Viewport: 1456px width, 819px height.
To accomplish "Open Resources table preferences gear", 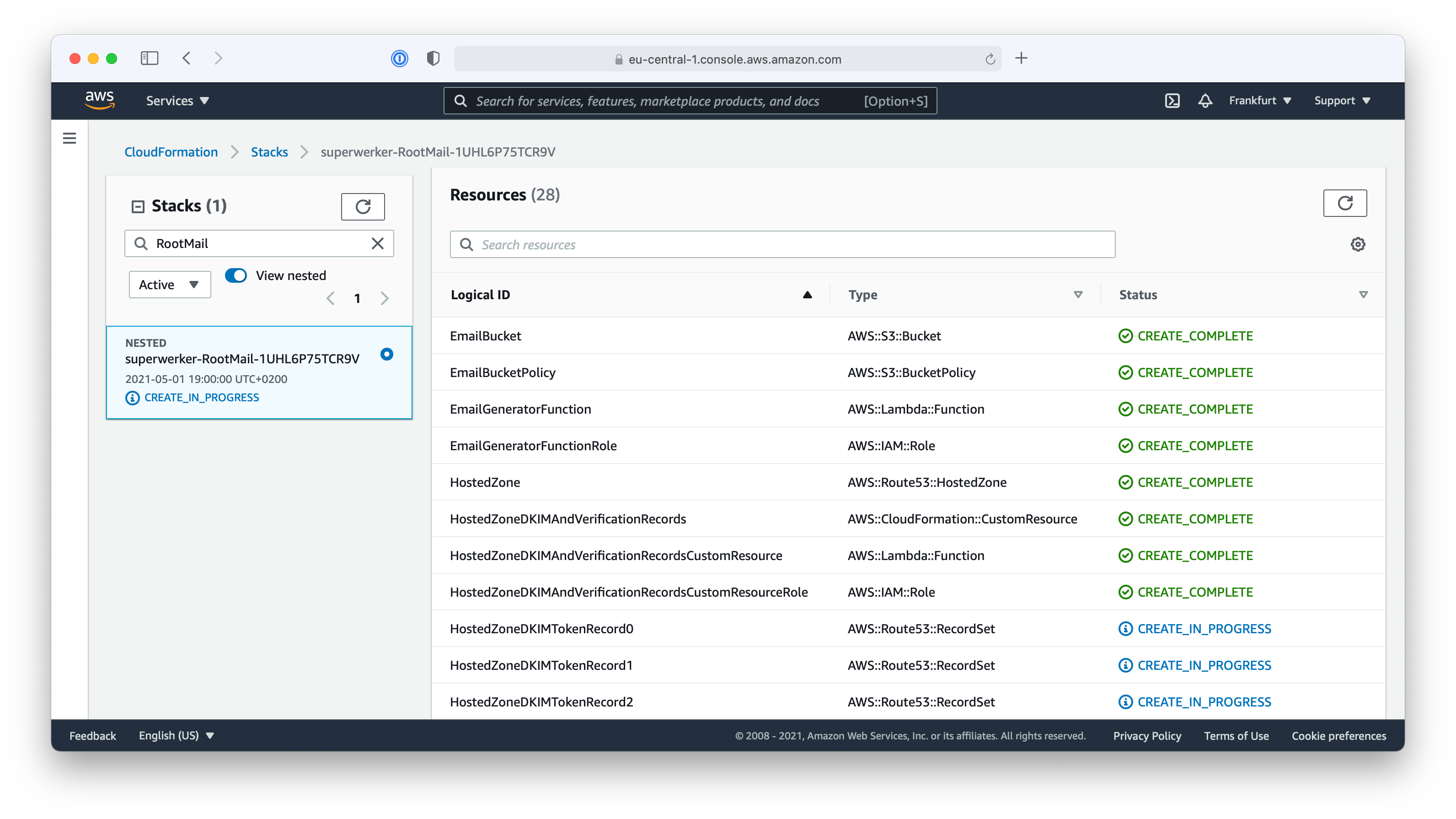I will [1358, 244].
